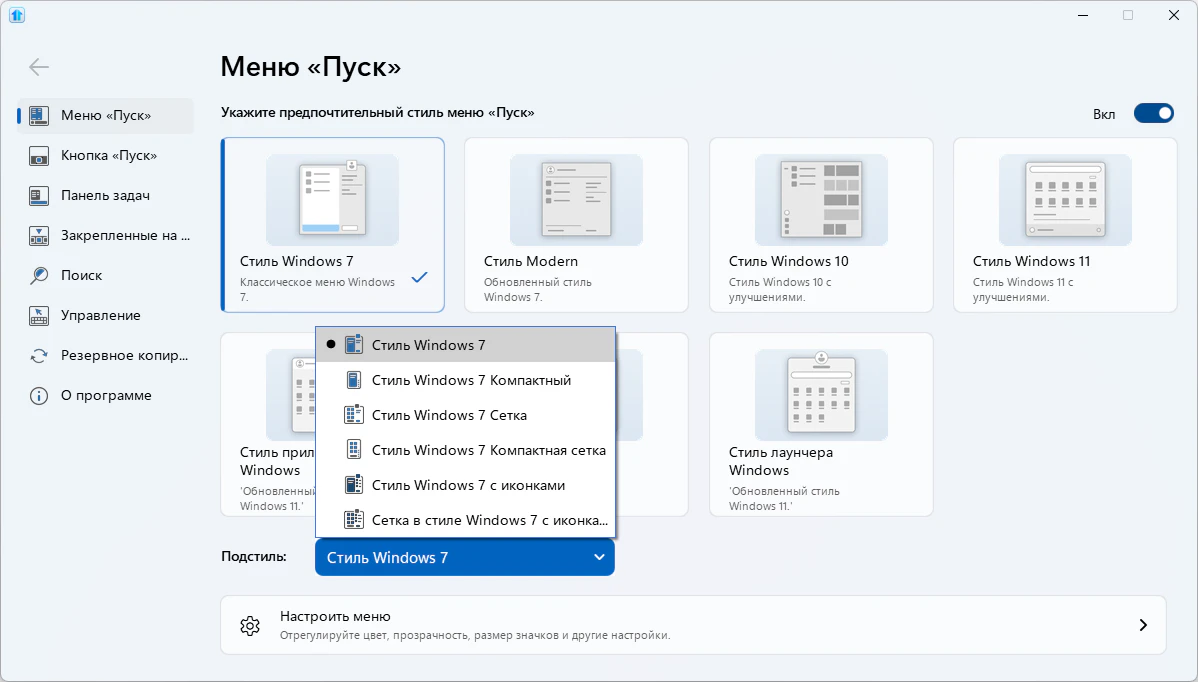Open the О программе sidebar section
This screenshot has width=1198, height=682.
105,396
